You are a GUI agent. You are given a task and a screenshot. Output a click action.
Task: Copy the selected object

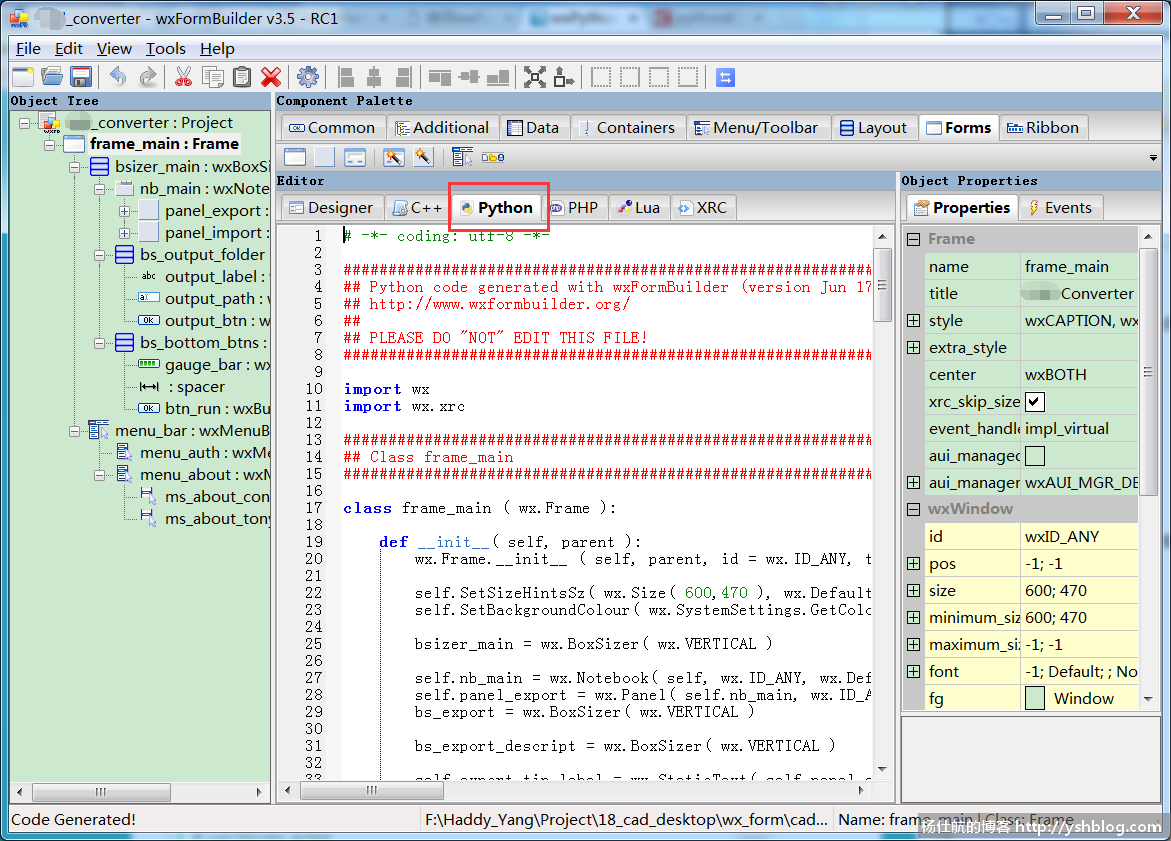(x=213, y=77)
